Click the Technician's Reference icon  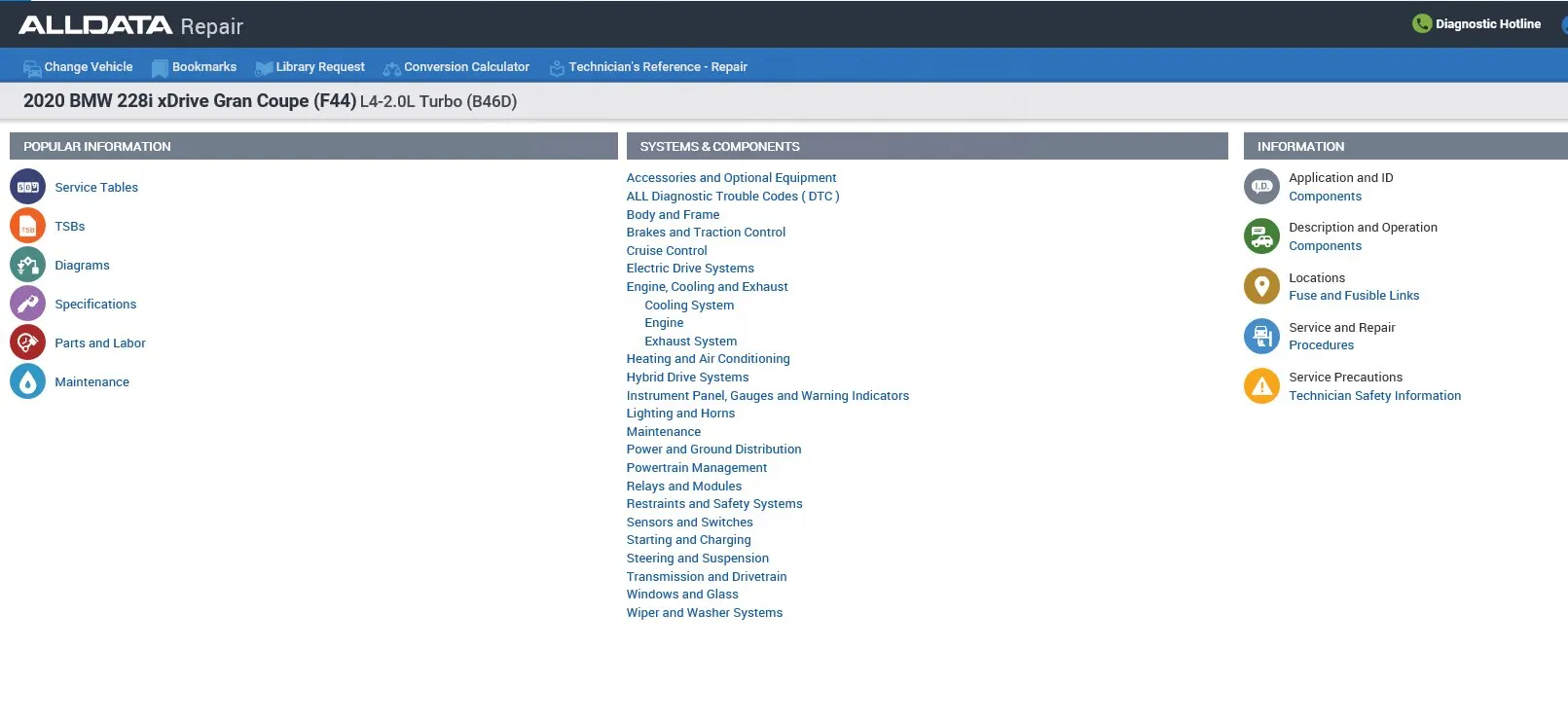click(x=557, y=68)
